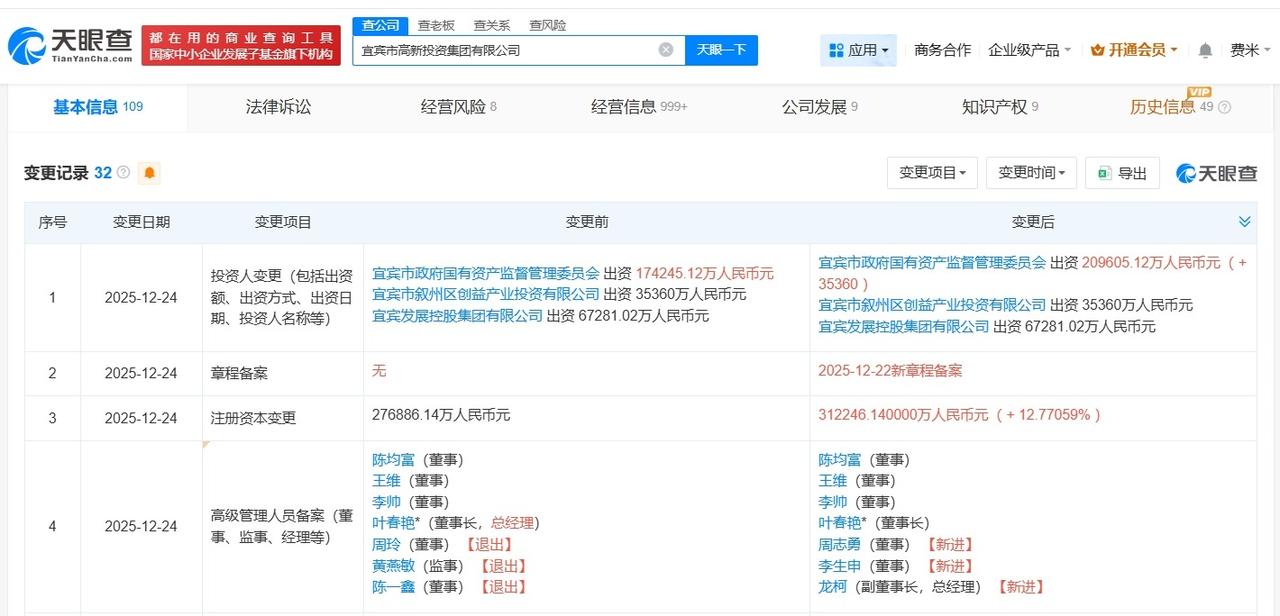Click the 天眼一下 search button
The height and width of the screenshot is (616, 1280).
pos(720,49)
